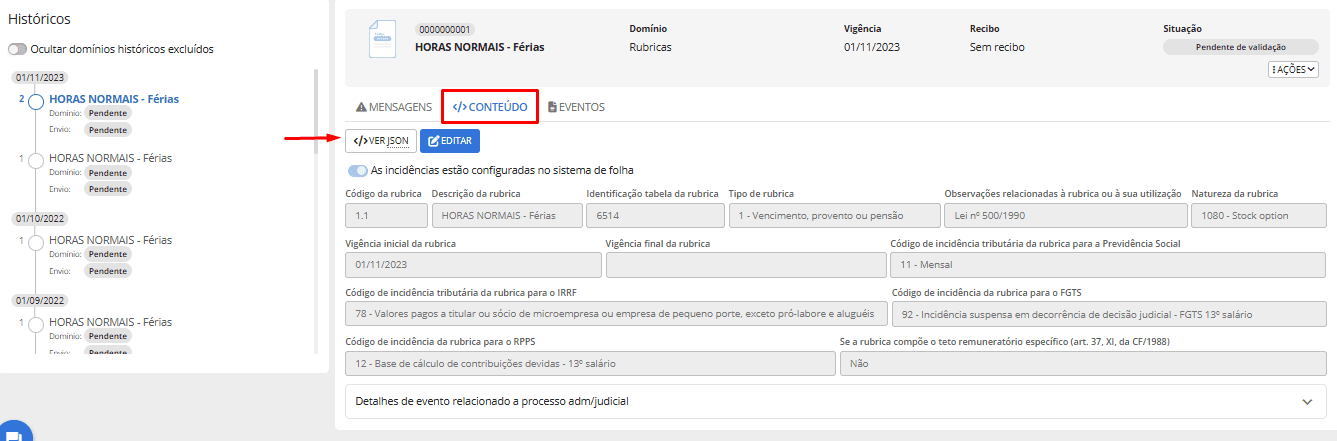Viewport: 1337px width, 441px height.
Task: Expand Detalhes de evento relacionado a processo adm/judicial
Action: [x=835, y=401]
